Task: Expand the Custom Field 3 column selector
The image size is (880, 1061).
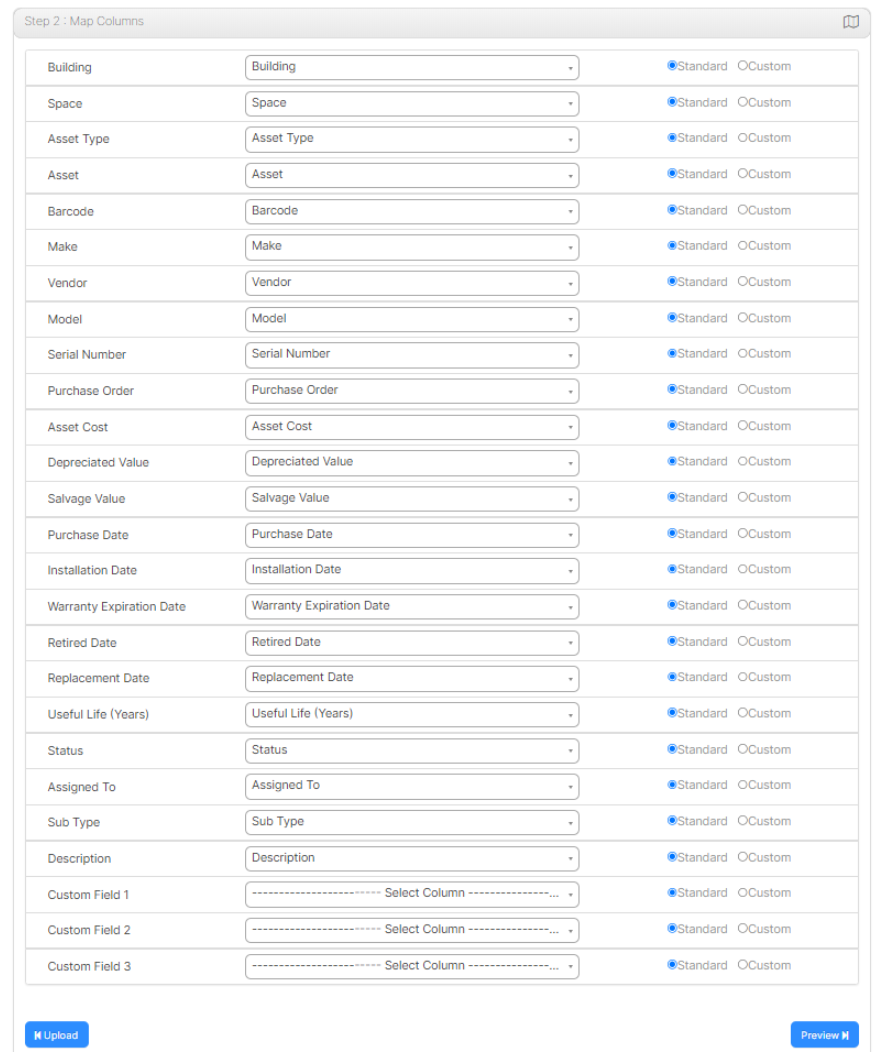Action: (412, 966)
